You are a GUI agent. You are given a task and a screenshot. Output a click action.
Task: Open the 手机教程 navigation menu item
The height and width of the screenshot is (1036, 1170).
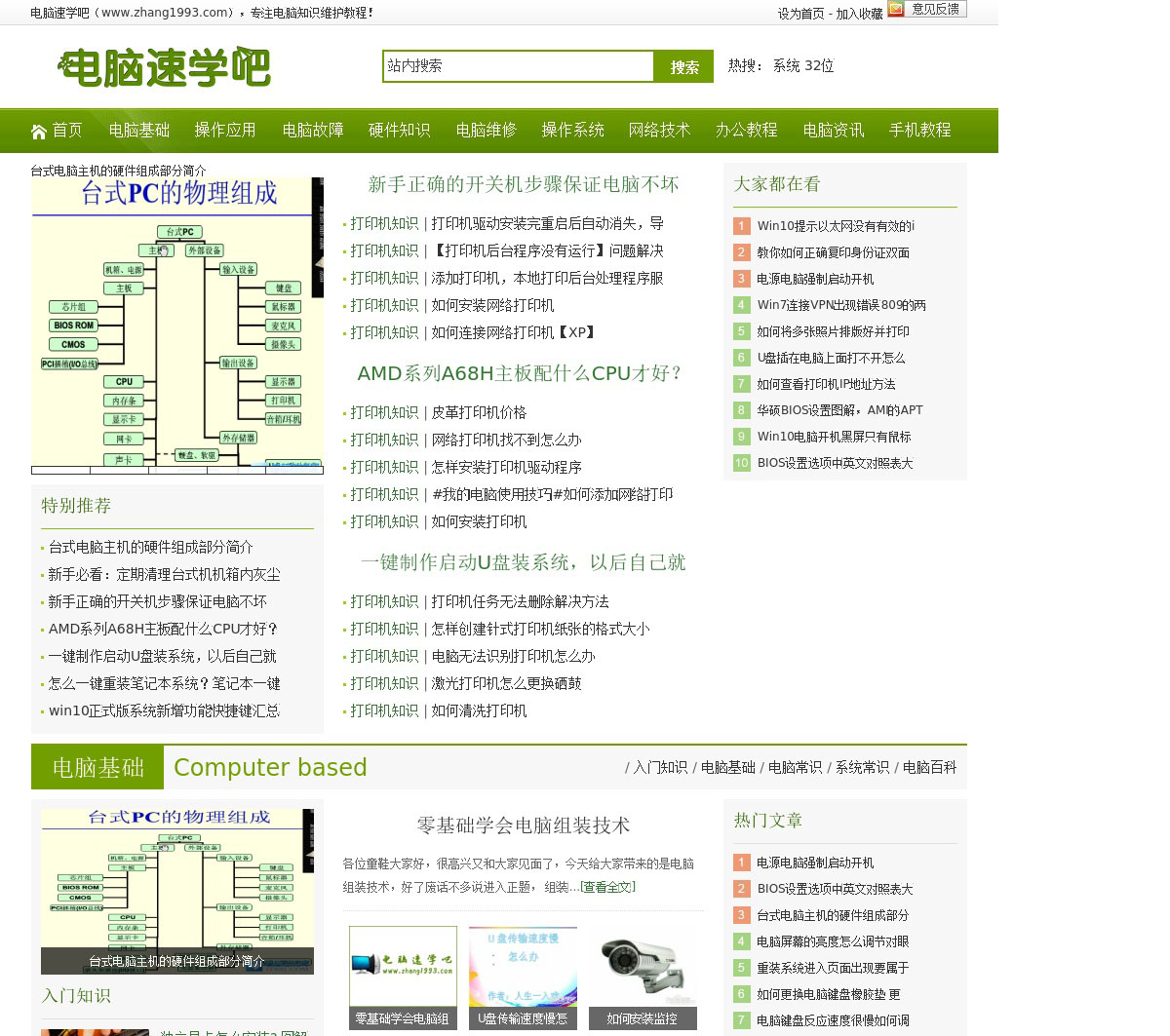pyautogui.click(x=919, y=131)
